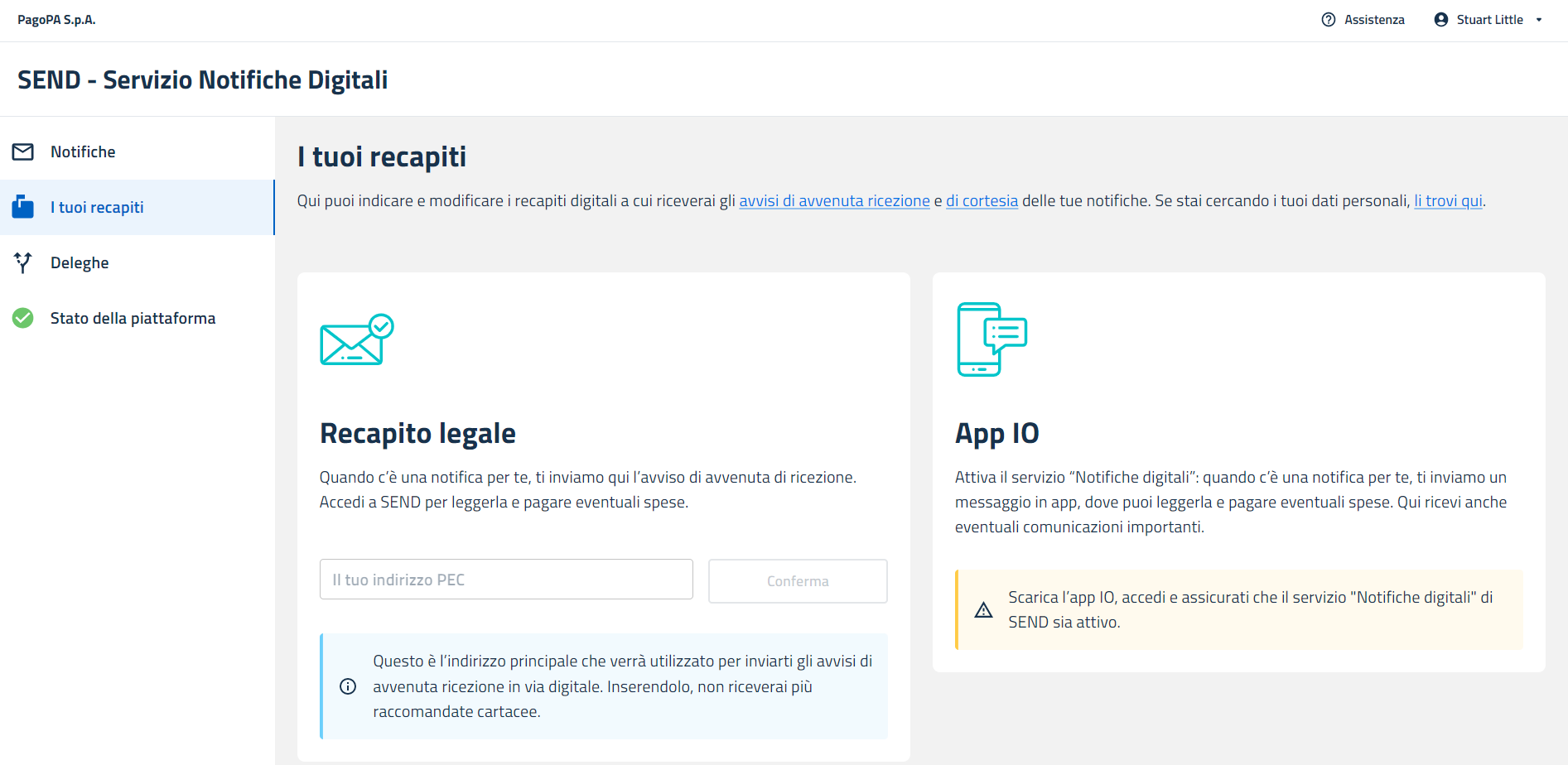The height and width of the screenshot is (765, 1568).
Task: Open the avvisi di avvenuta ricezione link
Action: [x=834, y=201]
